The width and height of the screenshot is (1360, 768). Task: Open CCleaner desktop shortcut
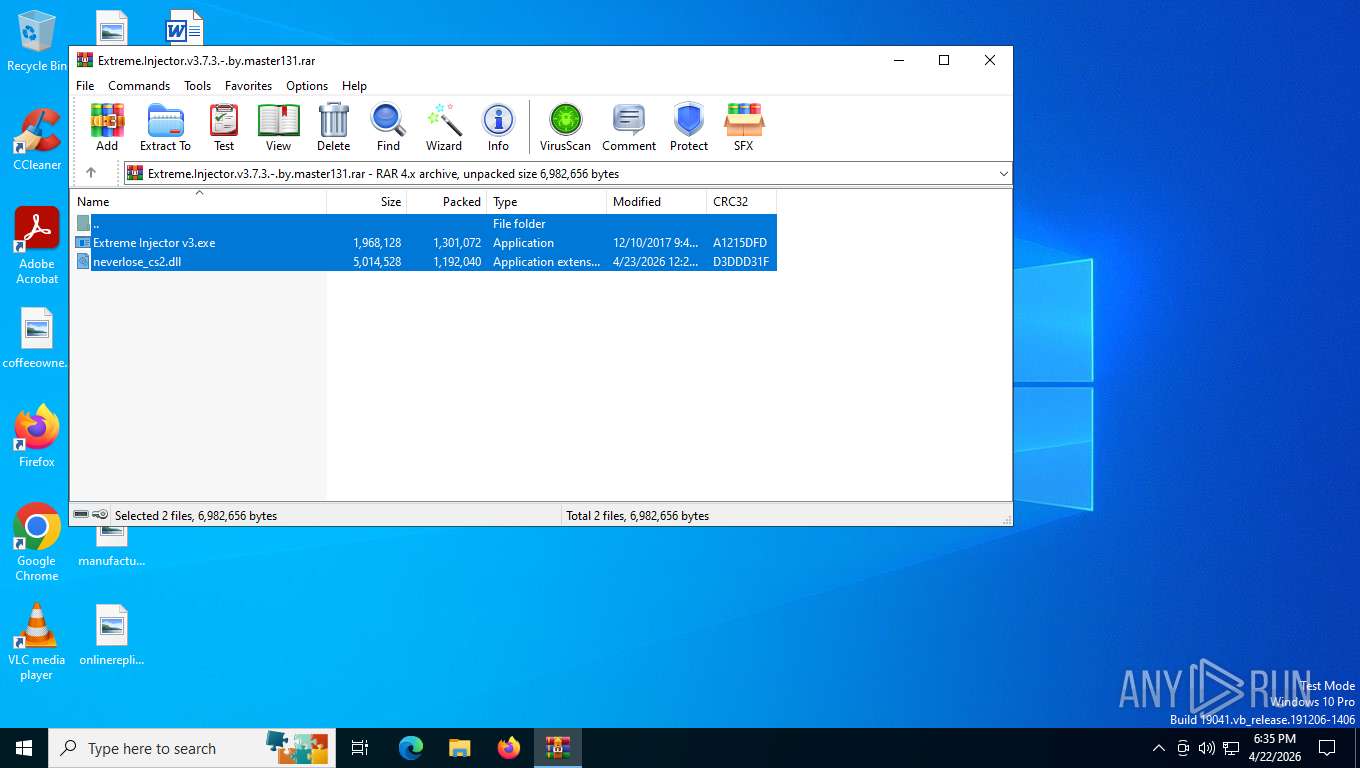37,140
